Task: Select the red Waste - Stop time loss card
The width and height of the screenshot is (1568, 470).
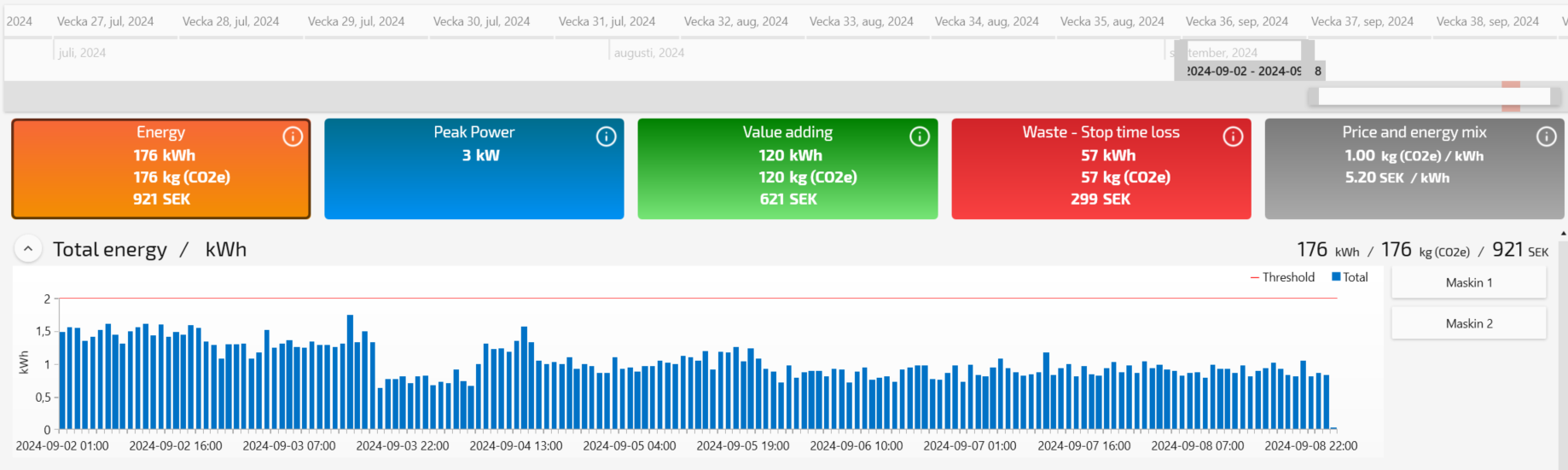Action: tap(1101, 169)
